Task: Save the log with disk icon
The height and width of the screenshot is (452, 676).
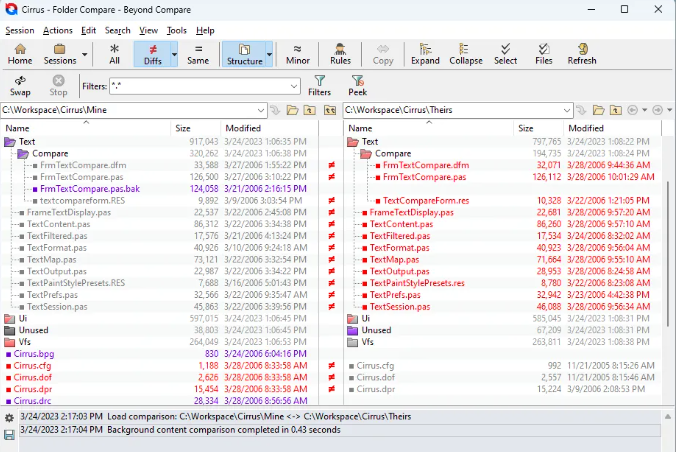Action: [x=9, y=435]
